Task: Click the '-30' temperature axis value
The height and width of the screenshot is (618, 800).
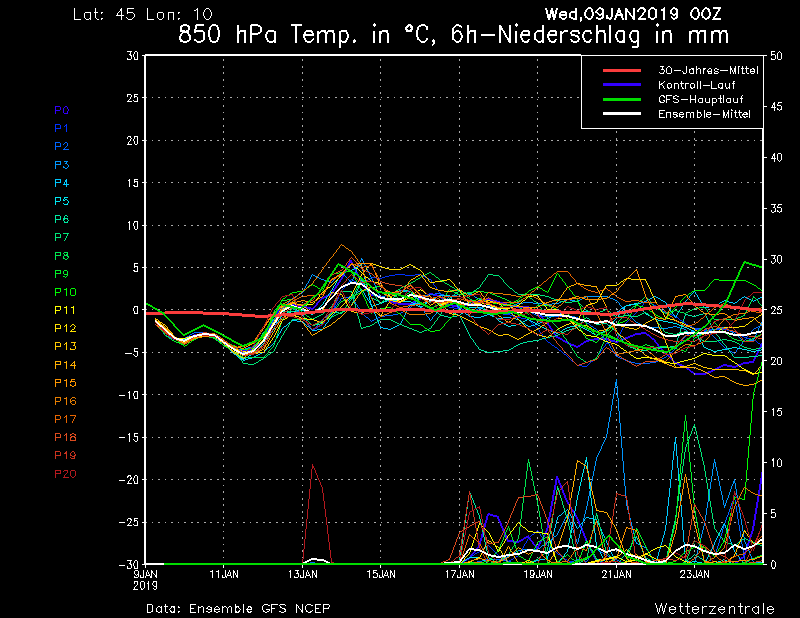Action: click(x=129, y=565)
